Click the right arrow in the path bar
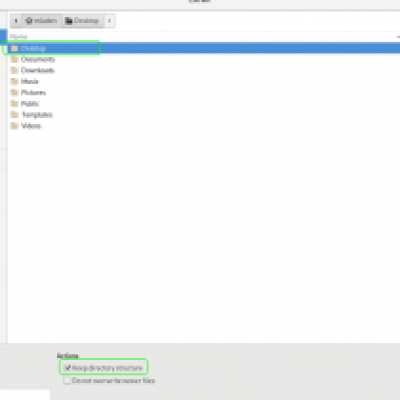400x400 pixels. (109, 21)
